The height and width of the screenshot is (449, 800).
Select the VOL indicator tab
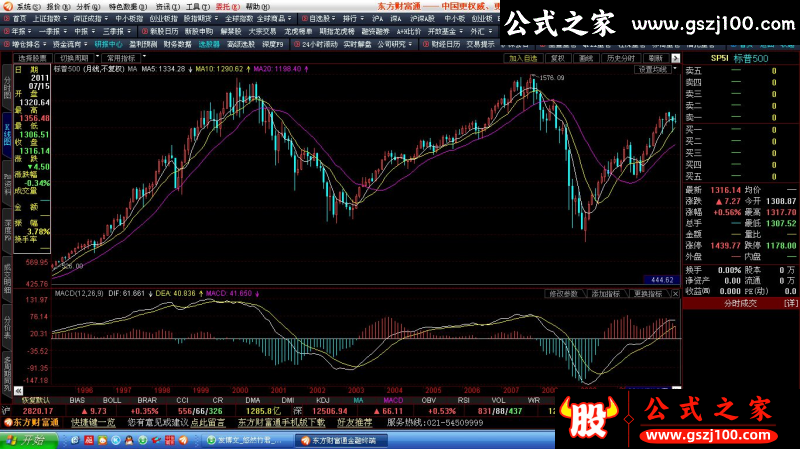[x=498, y=400]
